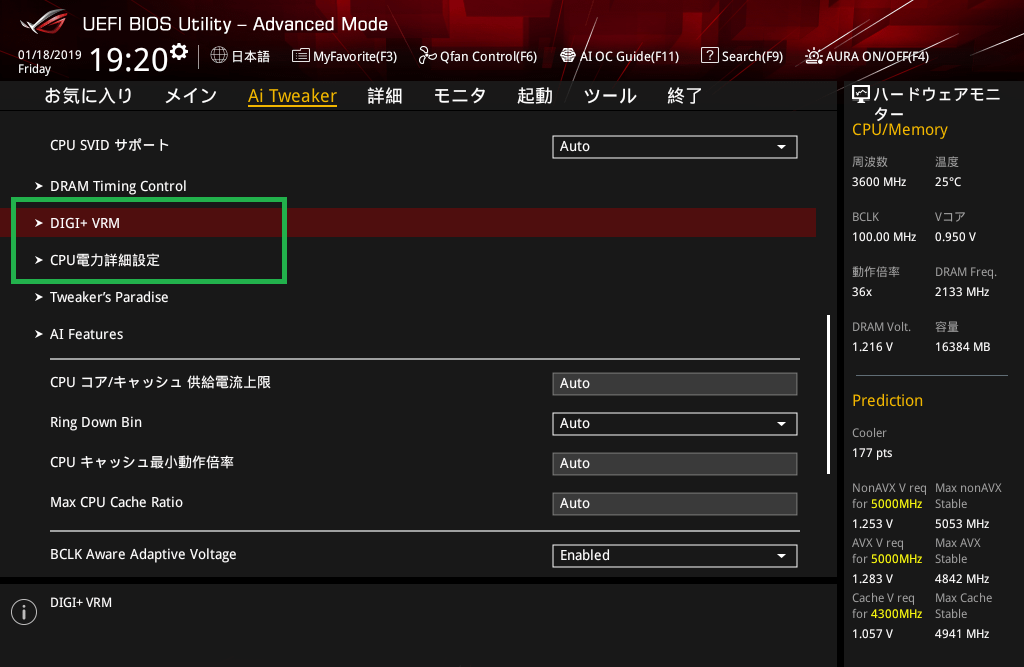Click the 5053 MHz Max nonAVX value
The image size is (1024, 667).
[x=962, y=523]
